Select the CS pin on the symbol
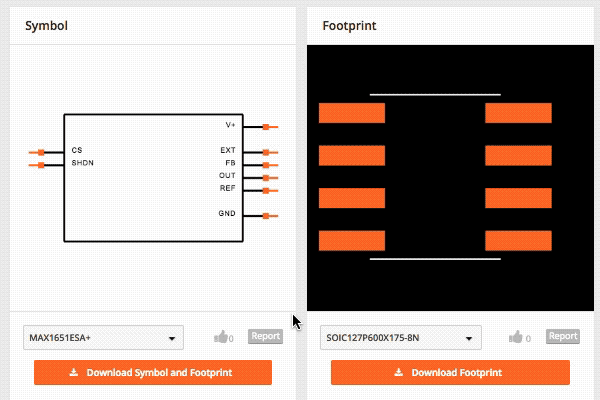Image resolution: width=600 pixels, height=400 pixels. tap(39, 152)
